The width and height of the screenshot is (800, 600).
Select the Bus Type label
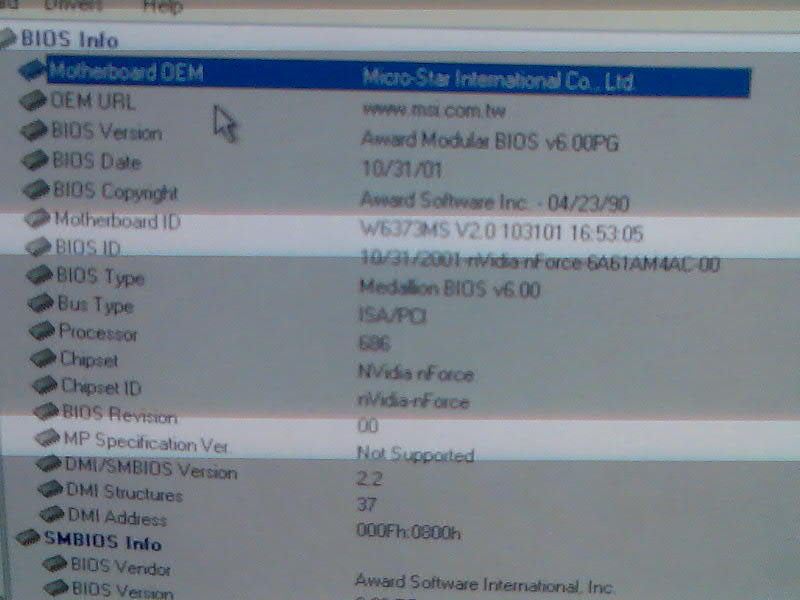(x=96, y=305)
